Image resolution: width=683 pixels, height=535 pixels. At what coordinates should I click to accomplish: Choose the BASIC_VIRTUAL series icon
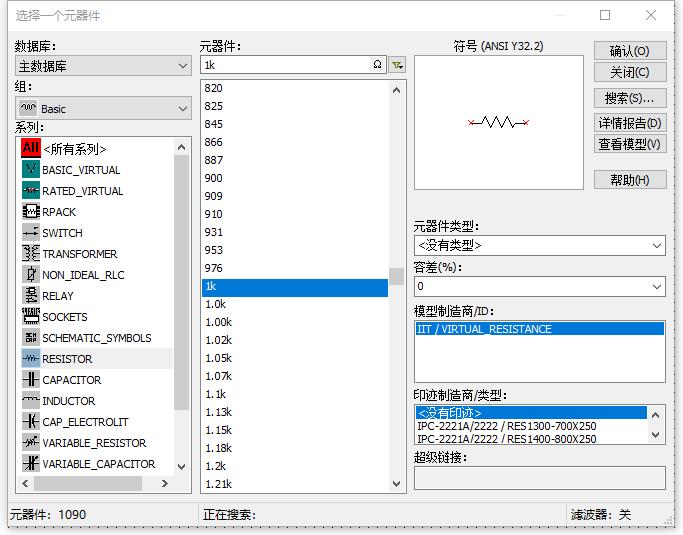pyautogui.click(x=31, y=169)
